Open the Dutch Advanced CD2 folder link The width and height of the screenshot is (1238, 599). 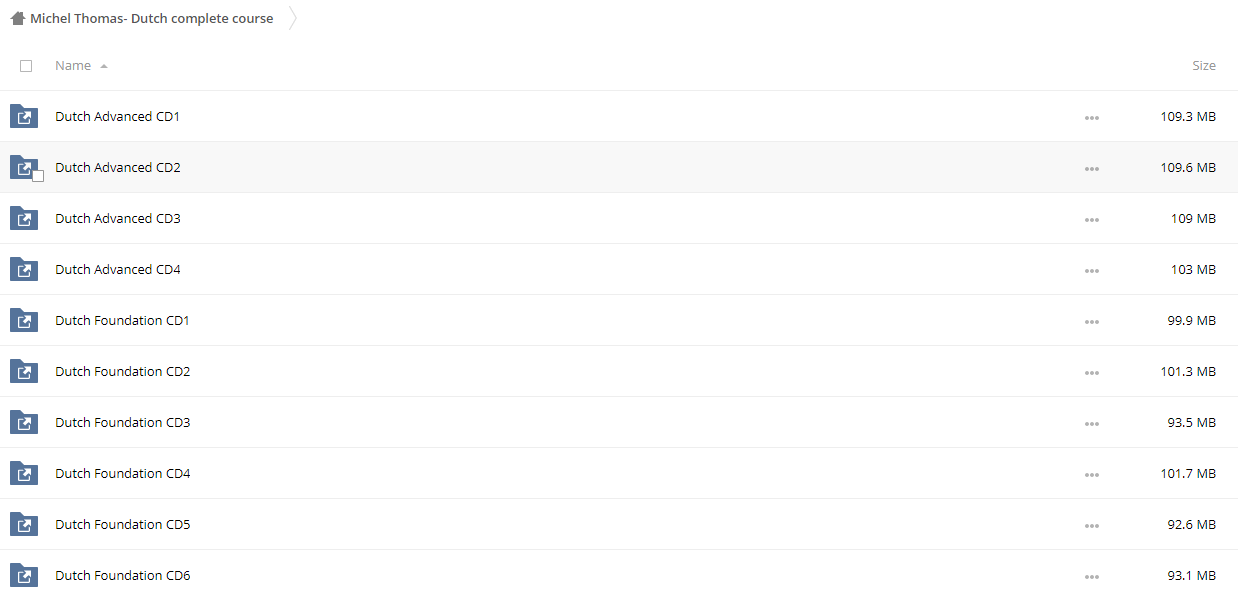118,168
